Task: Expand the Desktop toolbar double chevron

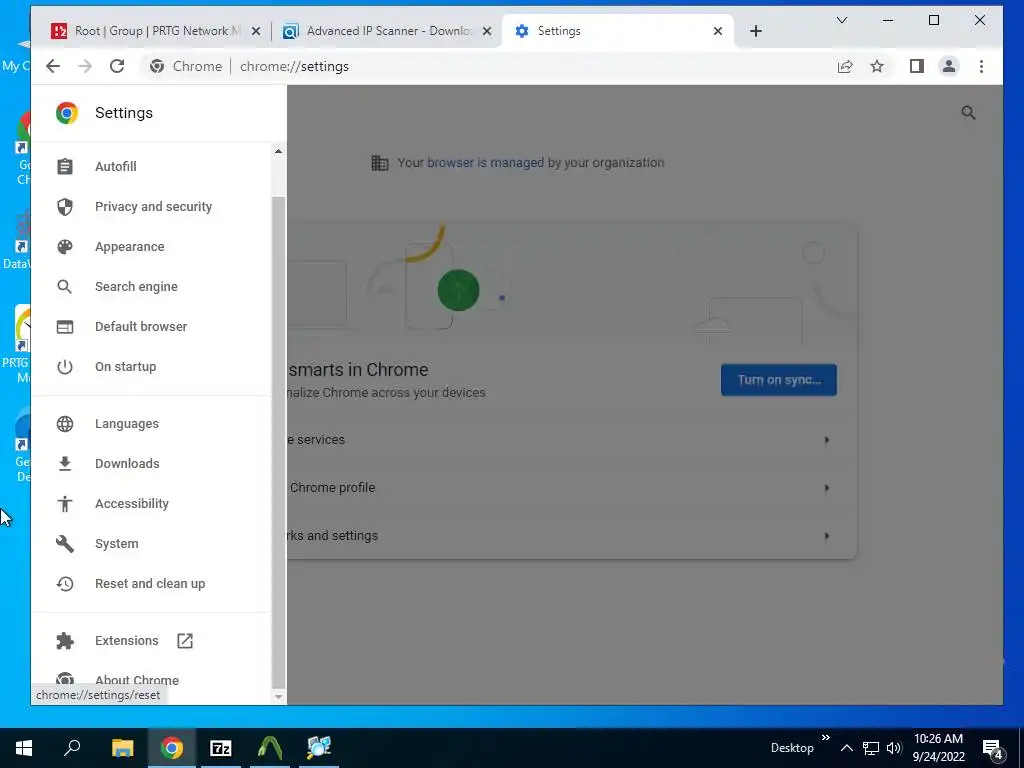Action: [825, 738]
